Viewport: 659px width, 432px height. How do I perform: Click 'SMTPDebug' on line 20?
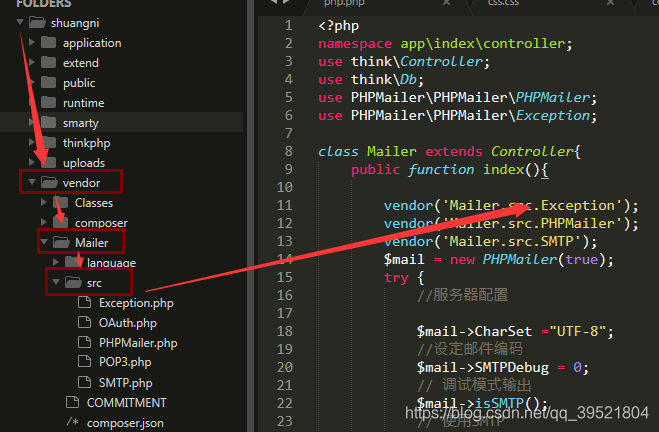click(511, 368)
